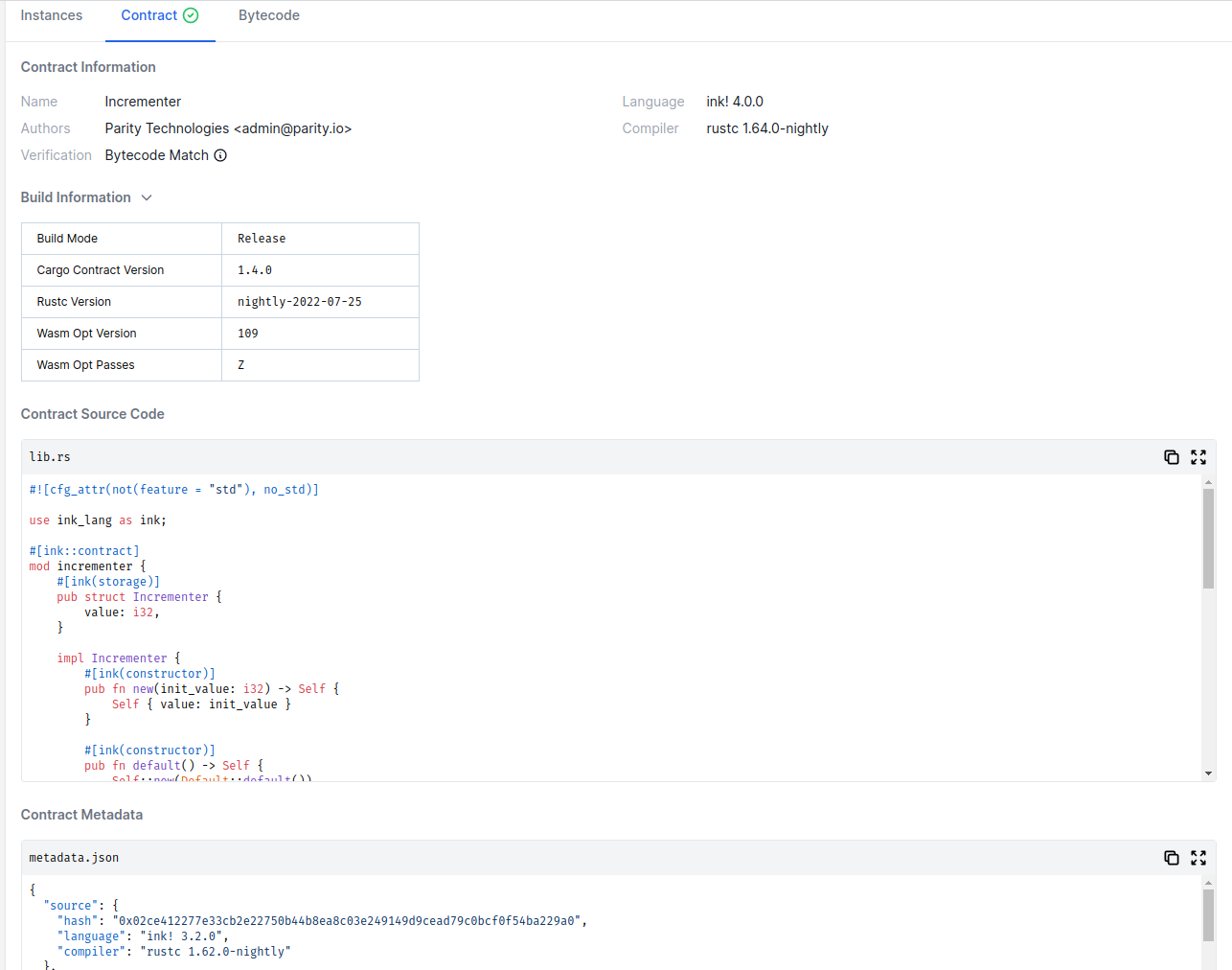Click the lib.rs code scrollbar thumb
The image size is (1232, 970).
coord(1209,539)
